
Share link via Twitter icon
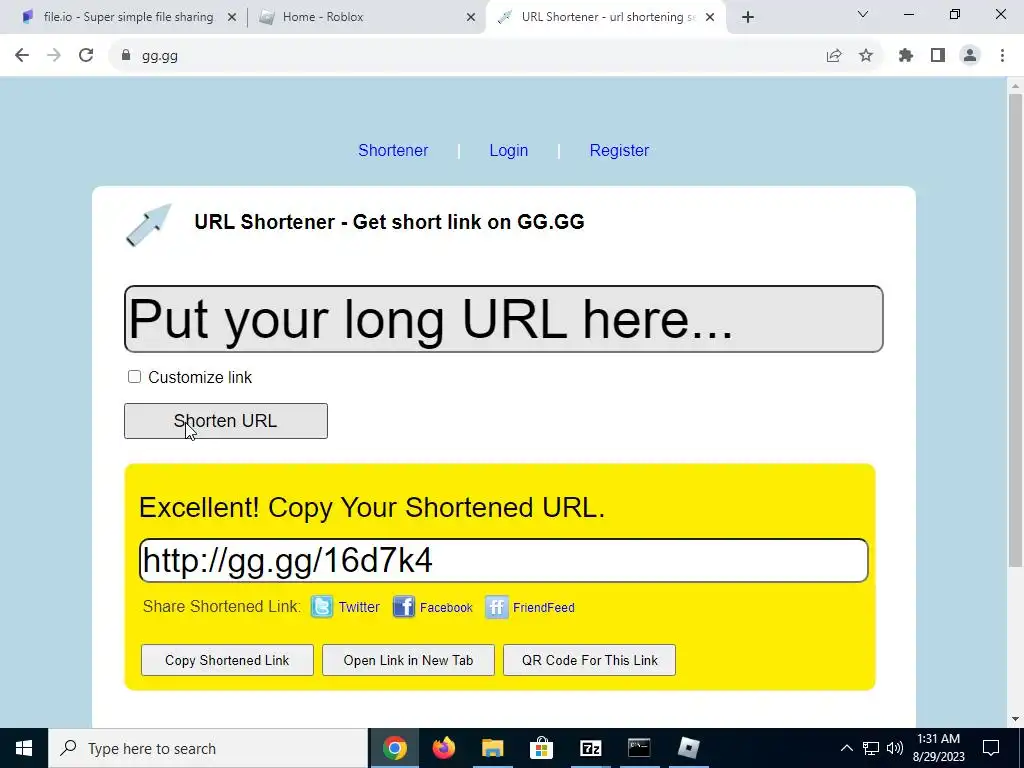[x=322, y=607]
